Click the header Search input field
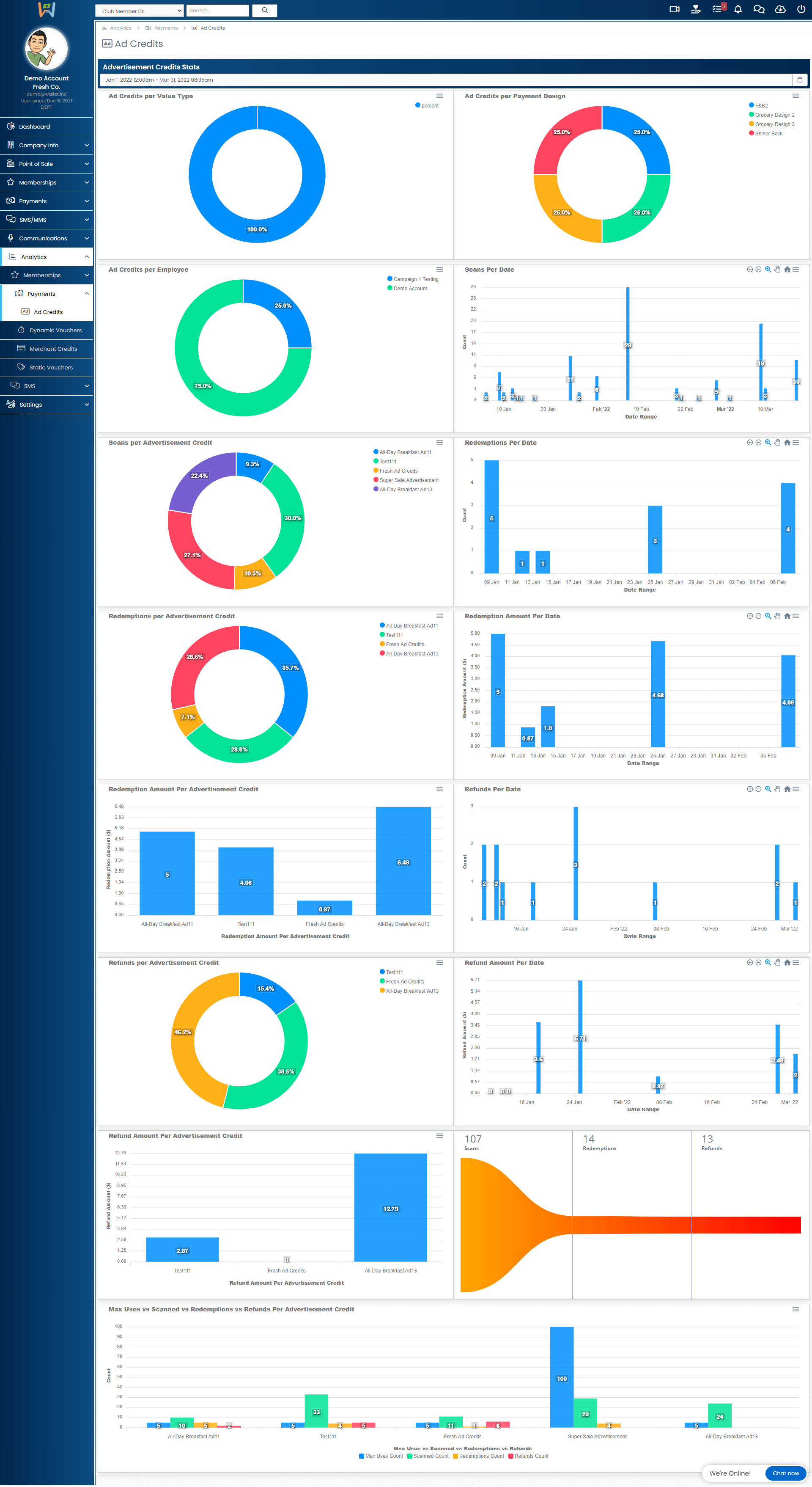Viewport: 812px width, 1487px height. coord(217,11)
